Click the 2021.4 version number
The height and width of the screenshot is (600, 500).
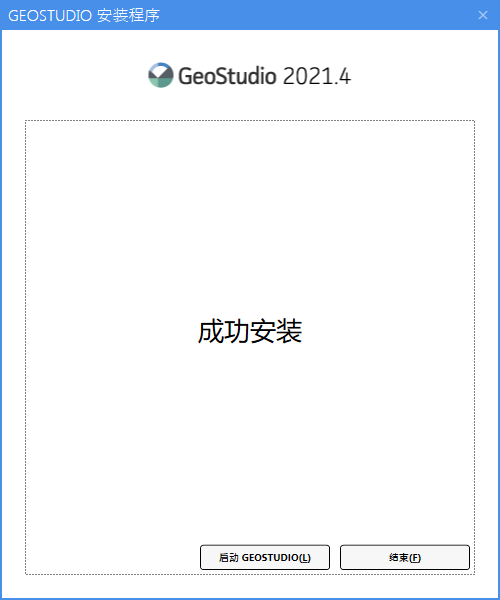pos(317,76)
